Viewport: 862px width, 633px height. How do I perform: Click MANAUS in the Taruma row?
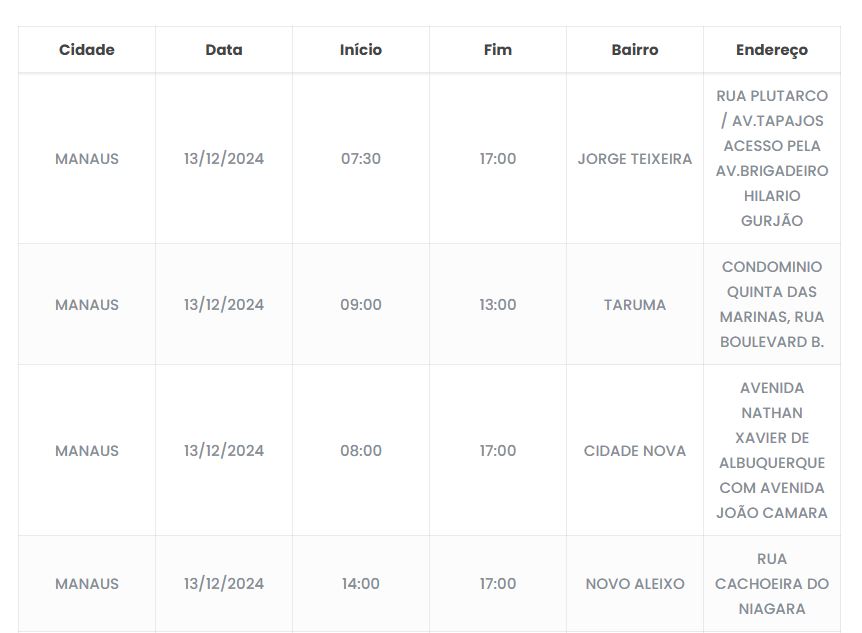pyautogui.click(x=87, y=305)
